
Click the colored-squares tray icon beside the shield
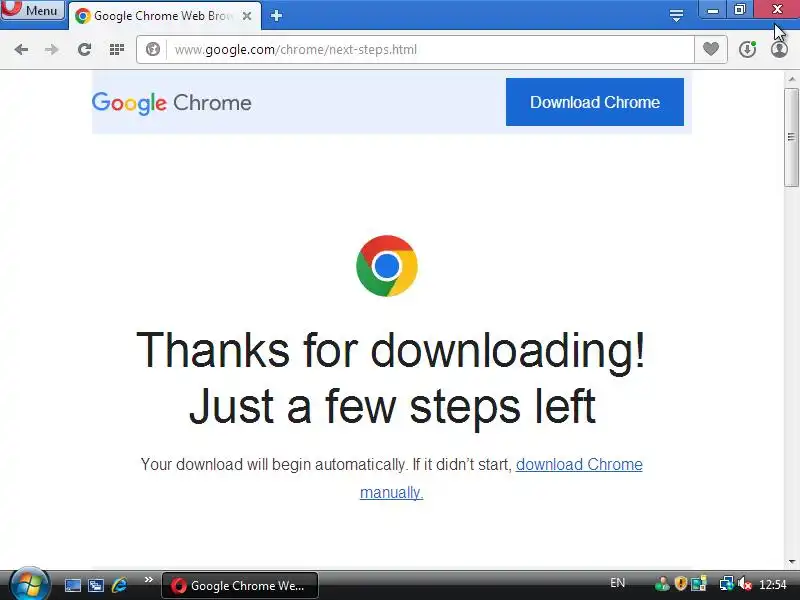[x=698, y=584]
